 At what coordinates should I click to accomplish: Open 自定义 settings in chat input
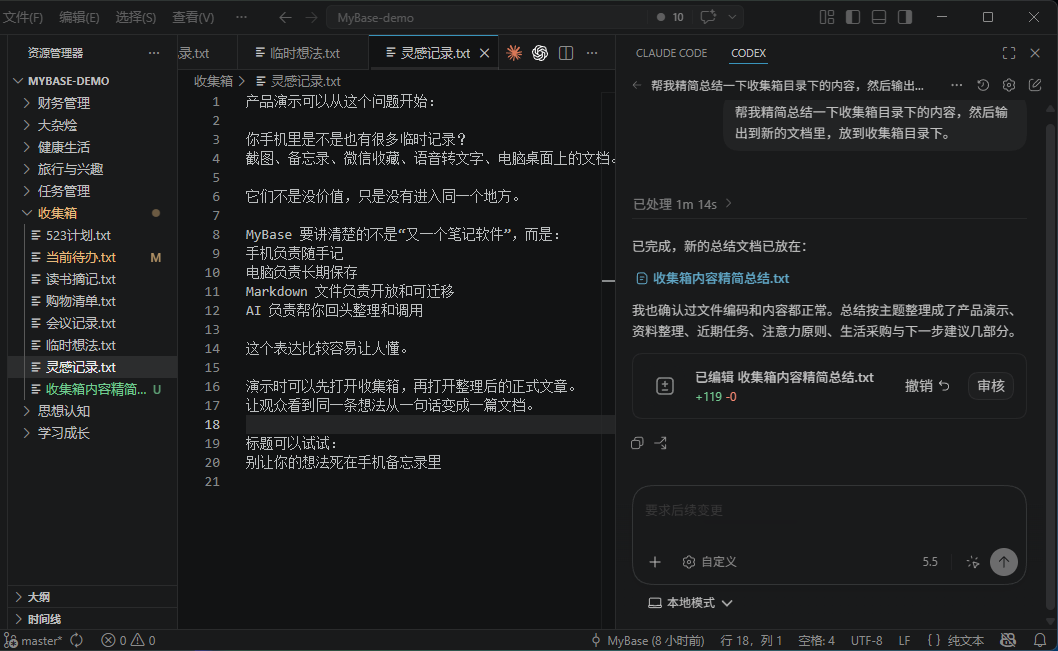(x=709, y=562)
